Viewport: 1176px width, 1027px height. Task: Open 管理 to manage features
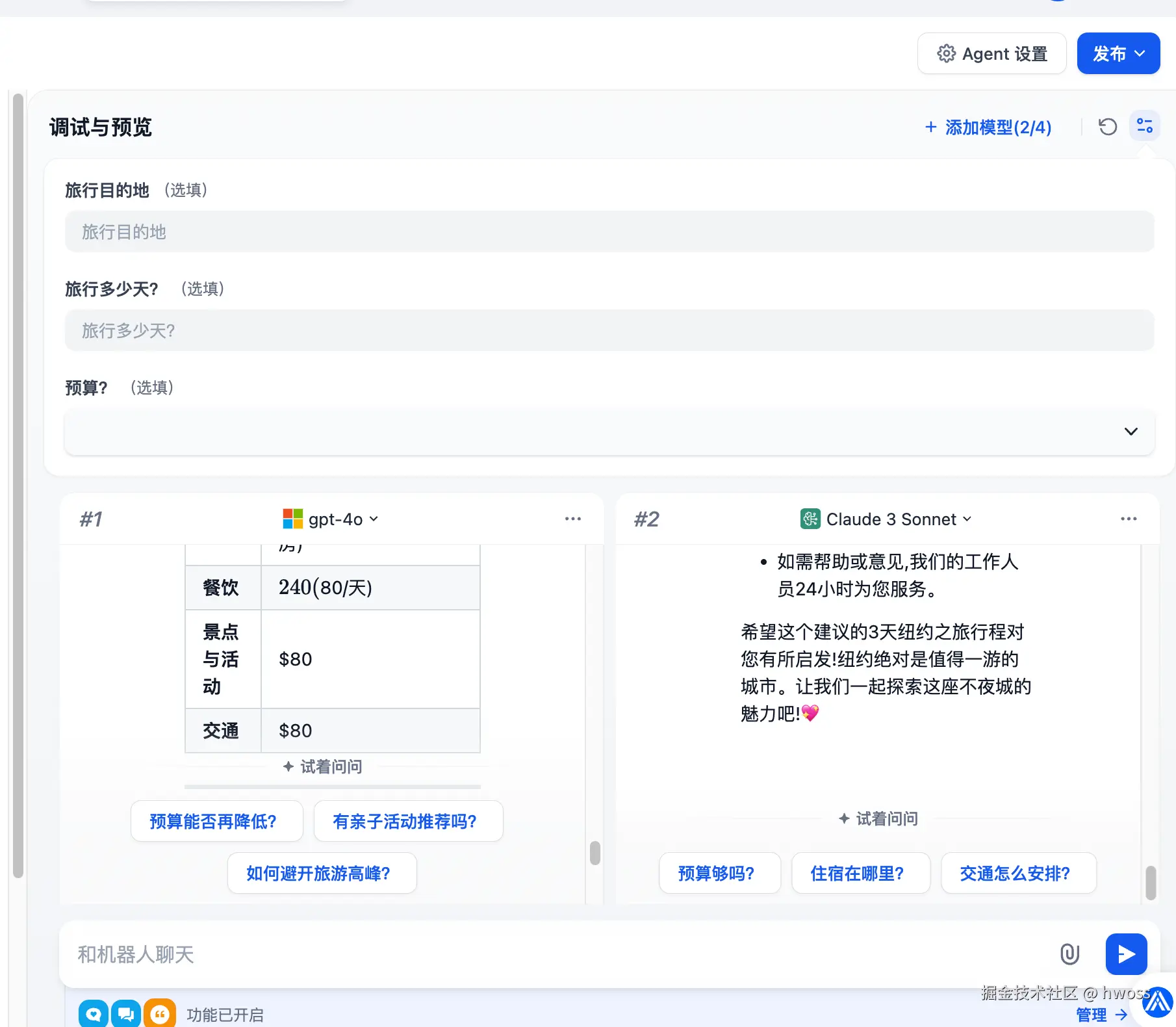(1102, 1015)
